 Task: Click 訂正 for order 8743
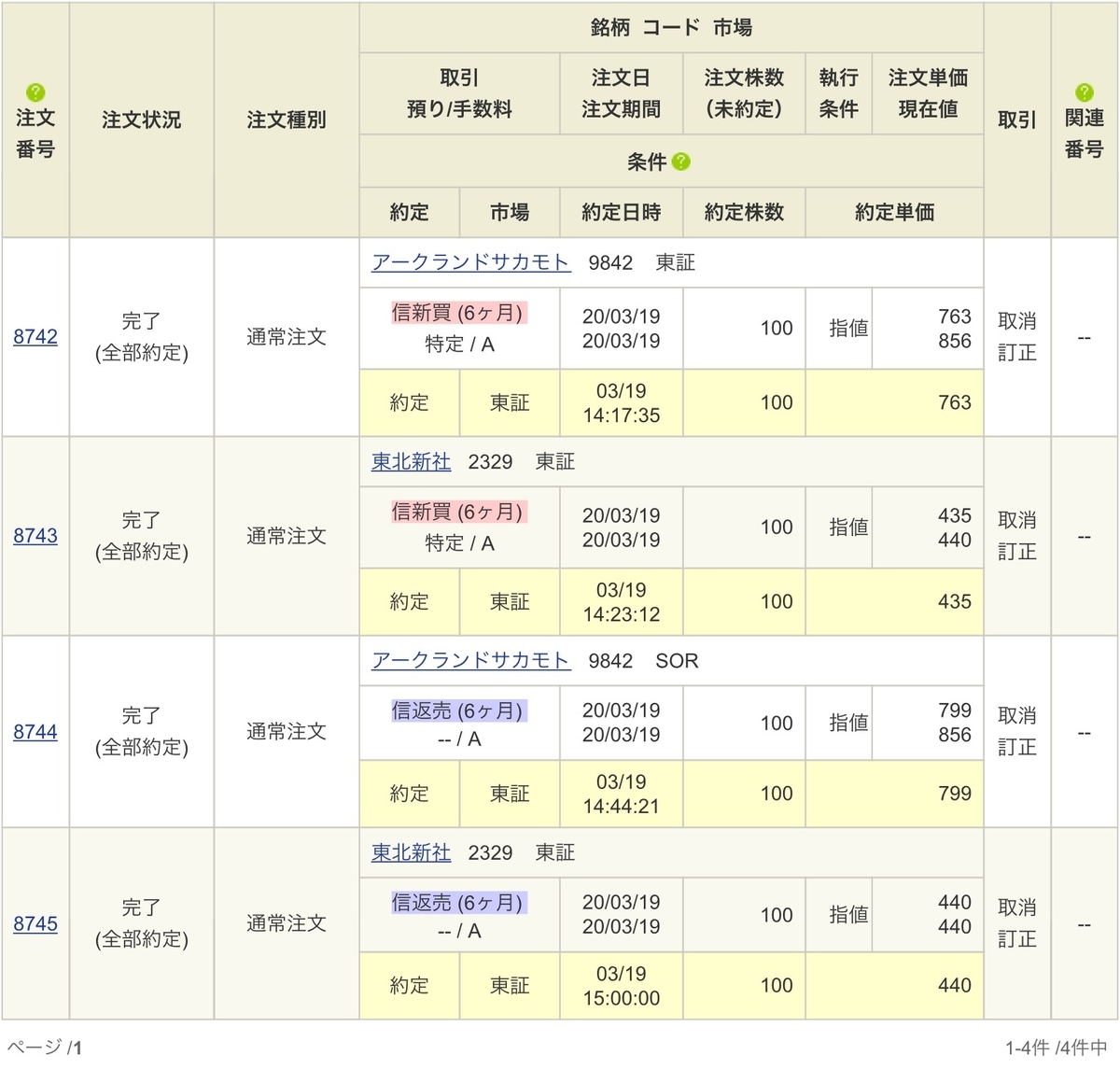pyautogui.click(x=1016, y=552)
